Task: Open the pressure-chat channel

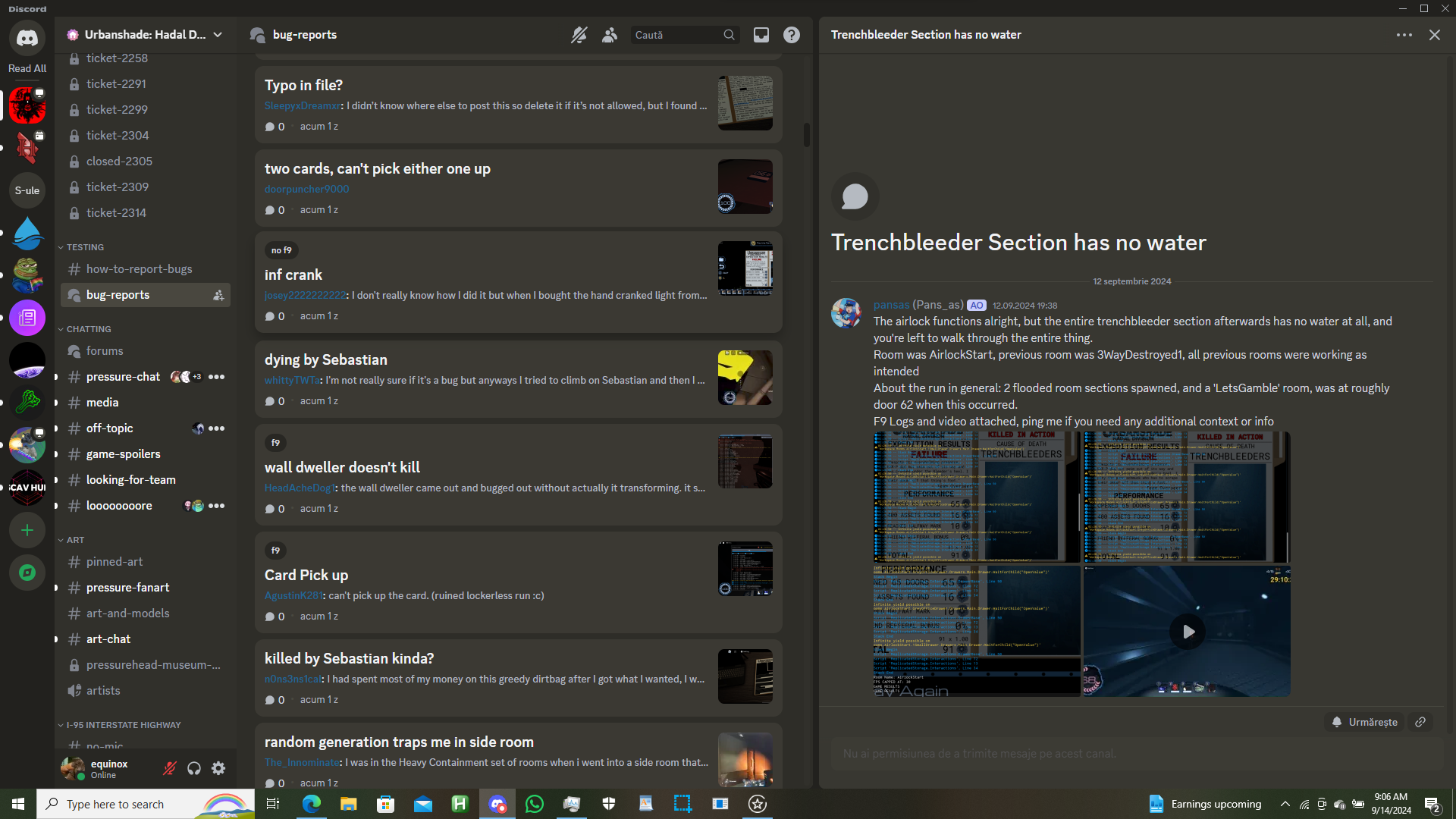Action: (123, 377)
